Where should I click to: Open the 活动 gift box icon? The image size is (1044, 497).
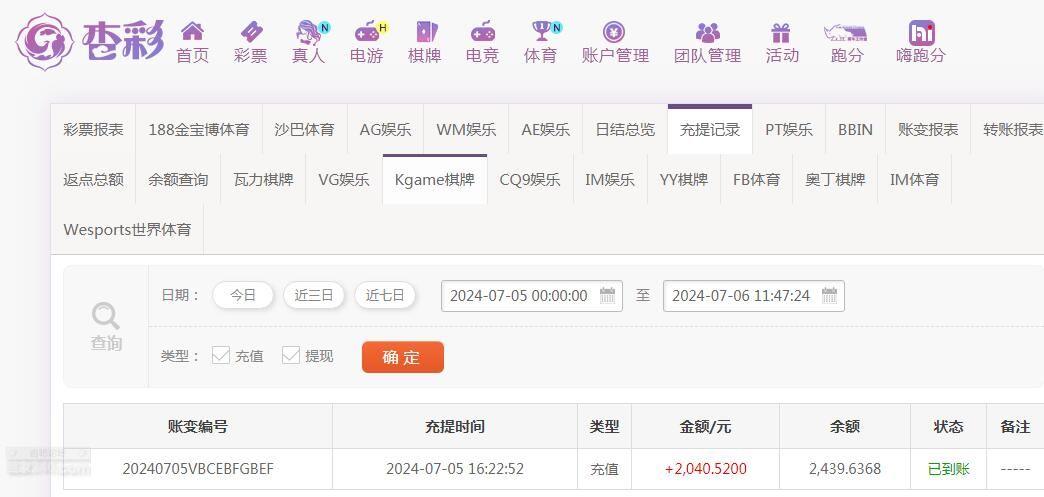781,32
